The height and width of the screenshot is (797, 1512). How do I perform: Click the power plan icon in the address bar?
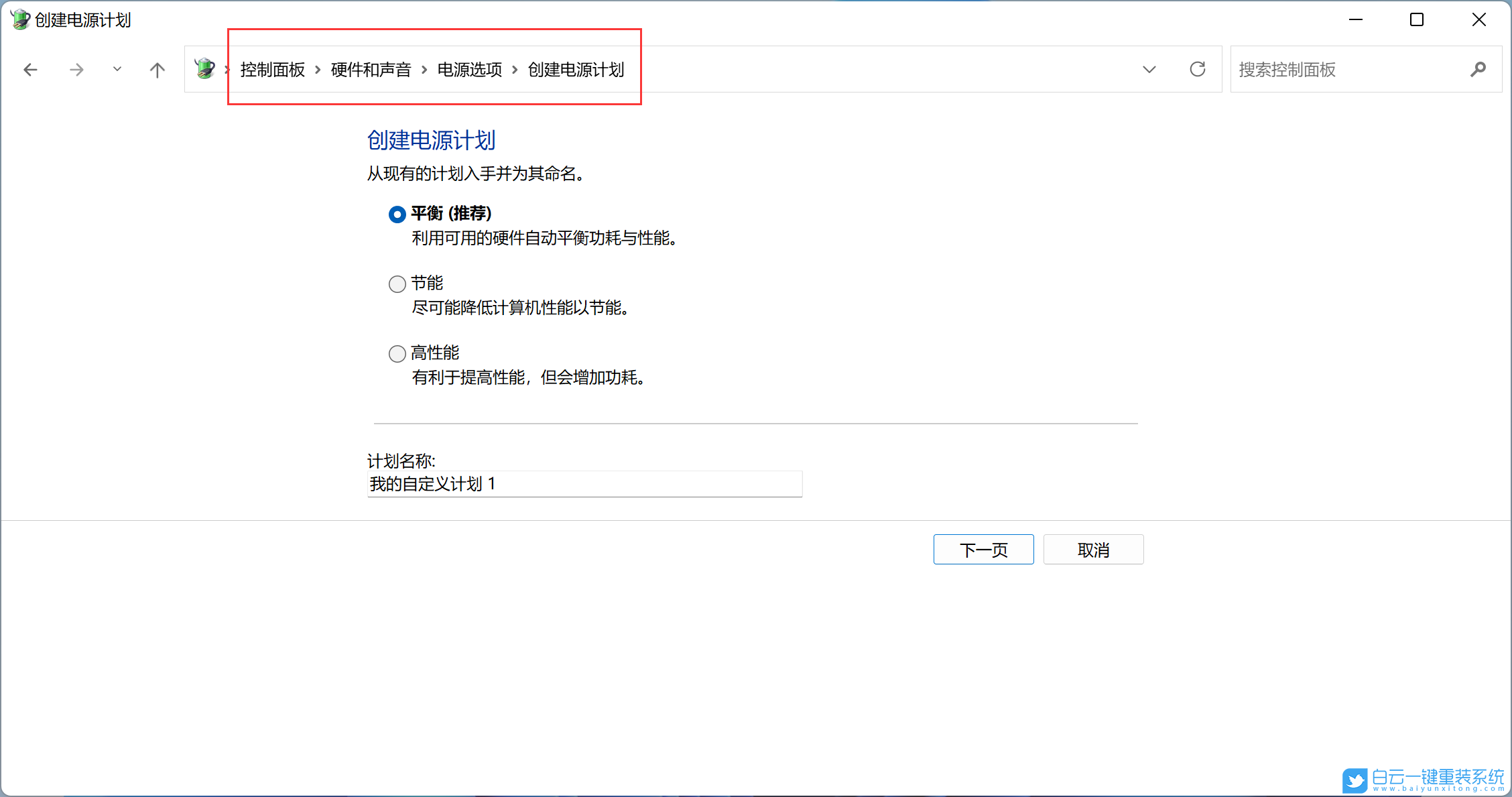204,68
